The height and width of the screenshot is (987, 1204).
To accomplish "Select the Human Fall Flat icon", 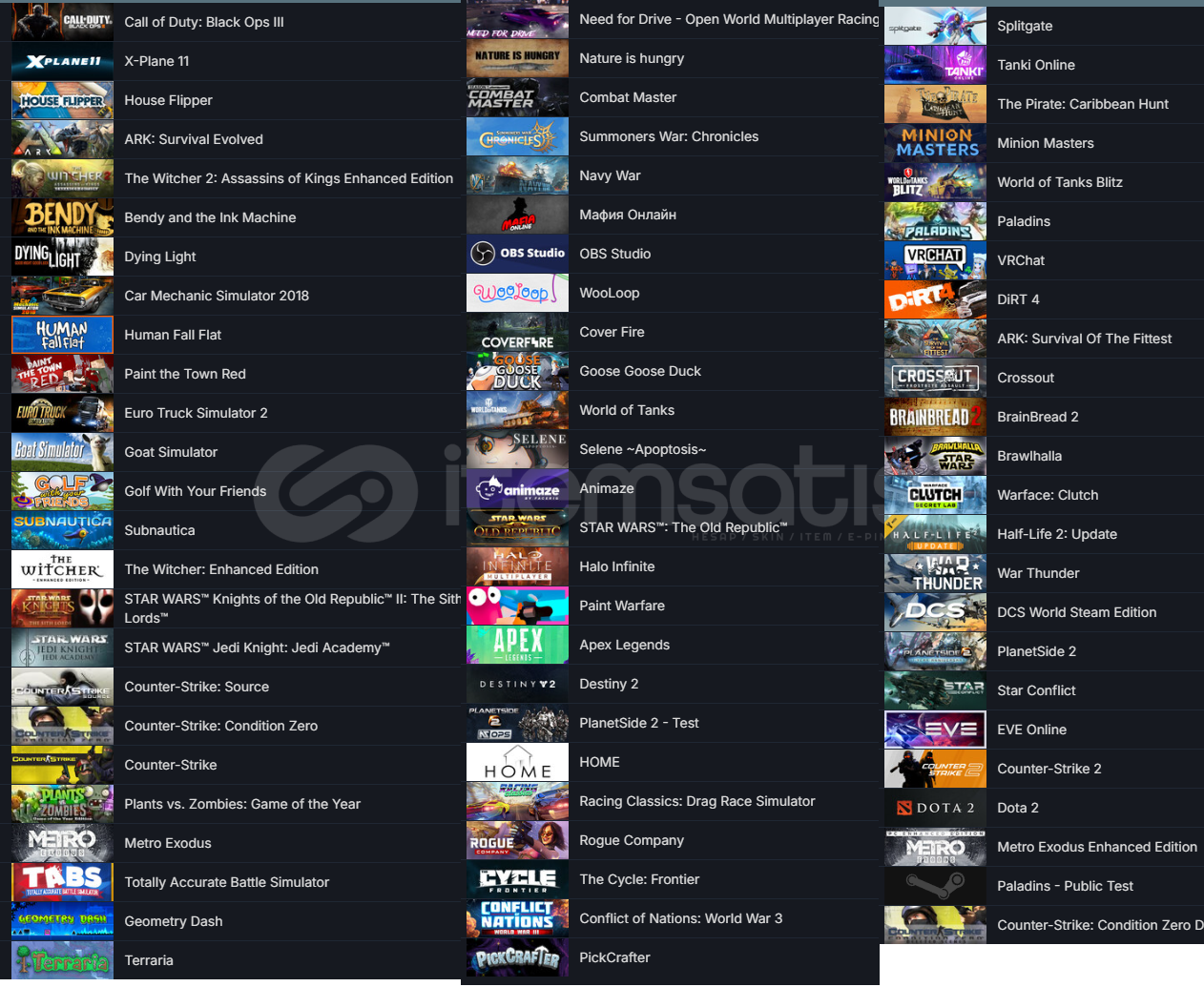I will pos(62,335).
